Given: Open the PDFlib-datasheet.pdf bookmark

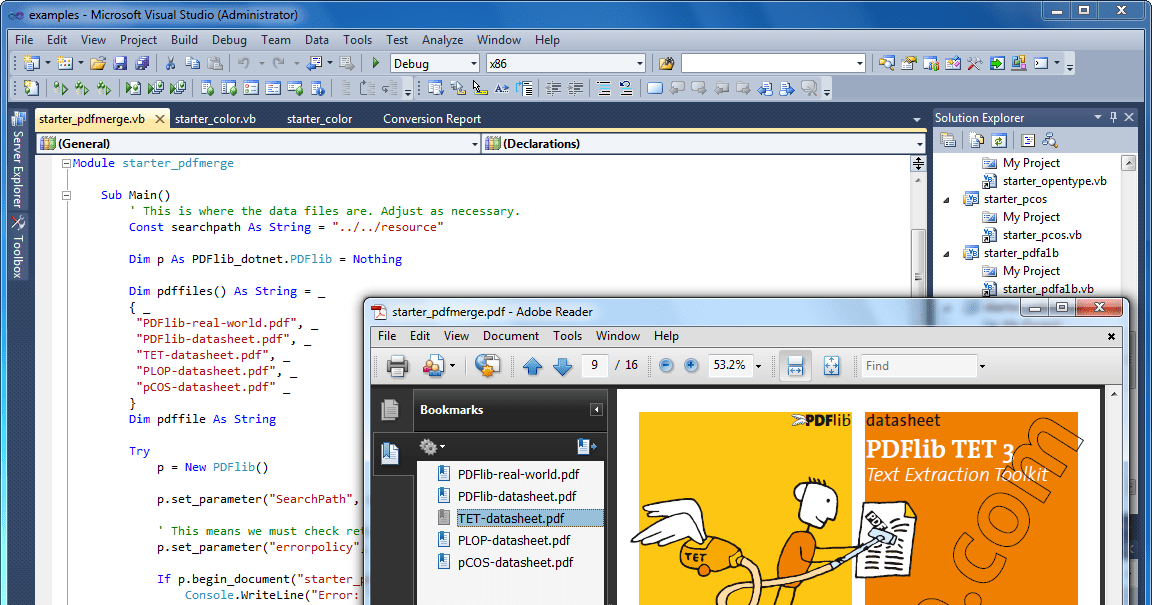Looking at the screenshot, I should pyautogui.click(x=517, y=496).
